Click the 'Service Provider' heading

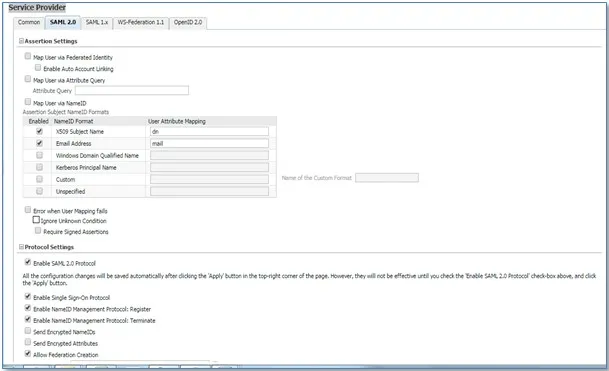coord(37,7)
